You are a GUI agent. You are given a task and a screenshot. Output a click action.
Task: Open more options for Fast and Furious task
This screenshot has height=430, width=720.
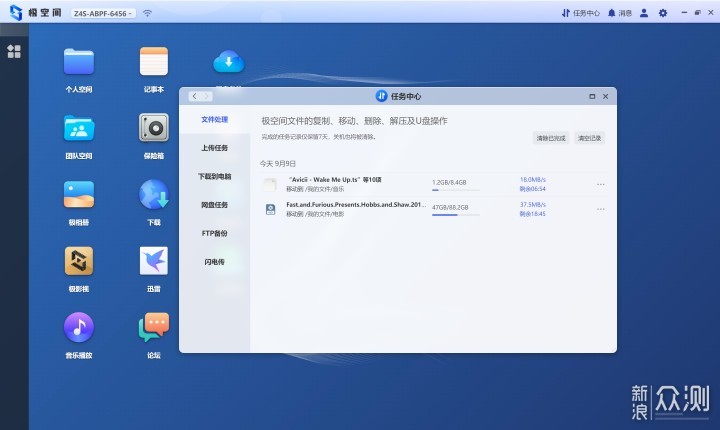[x=601, y=209]
